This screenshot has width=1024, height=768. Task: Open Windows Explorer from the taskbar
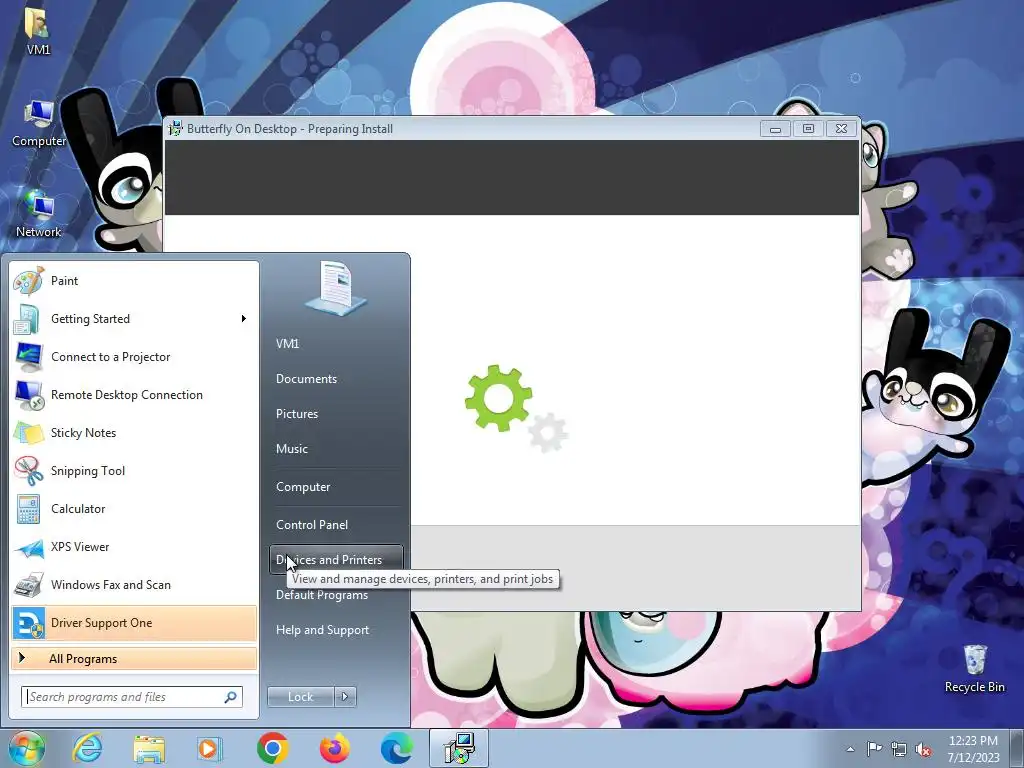[x=149, y=748]
